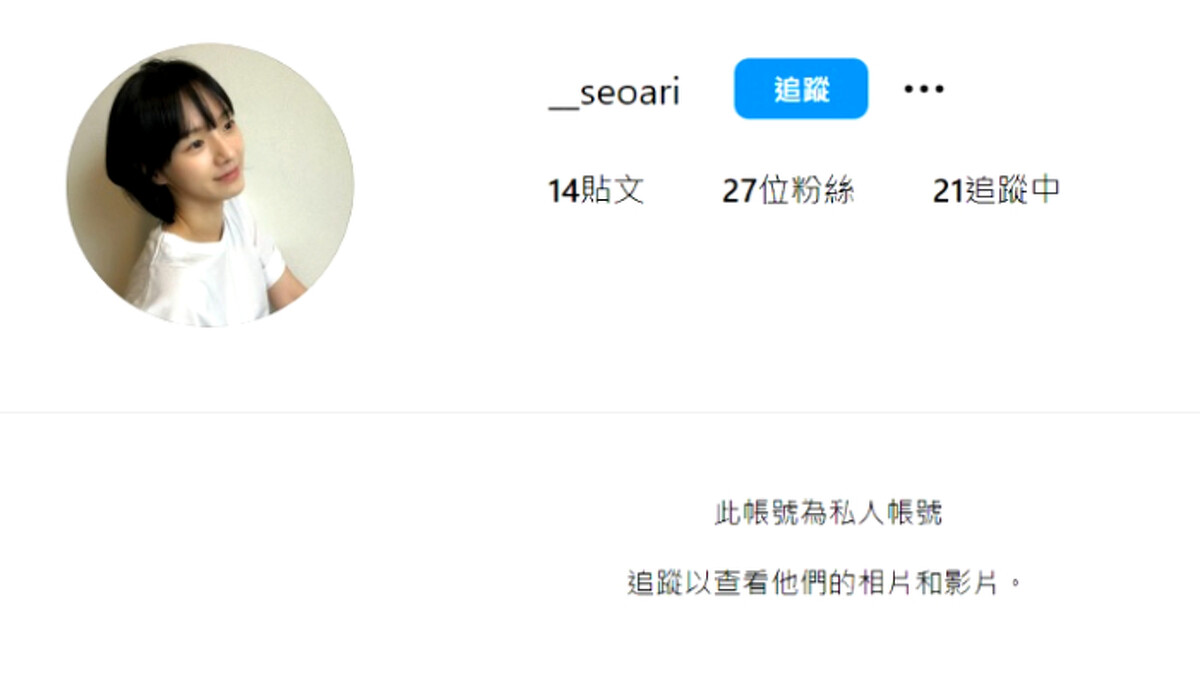Click the number 27 before 位粉絲
The image size is (1200, 675).
(739, 190)
